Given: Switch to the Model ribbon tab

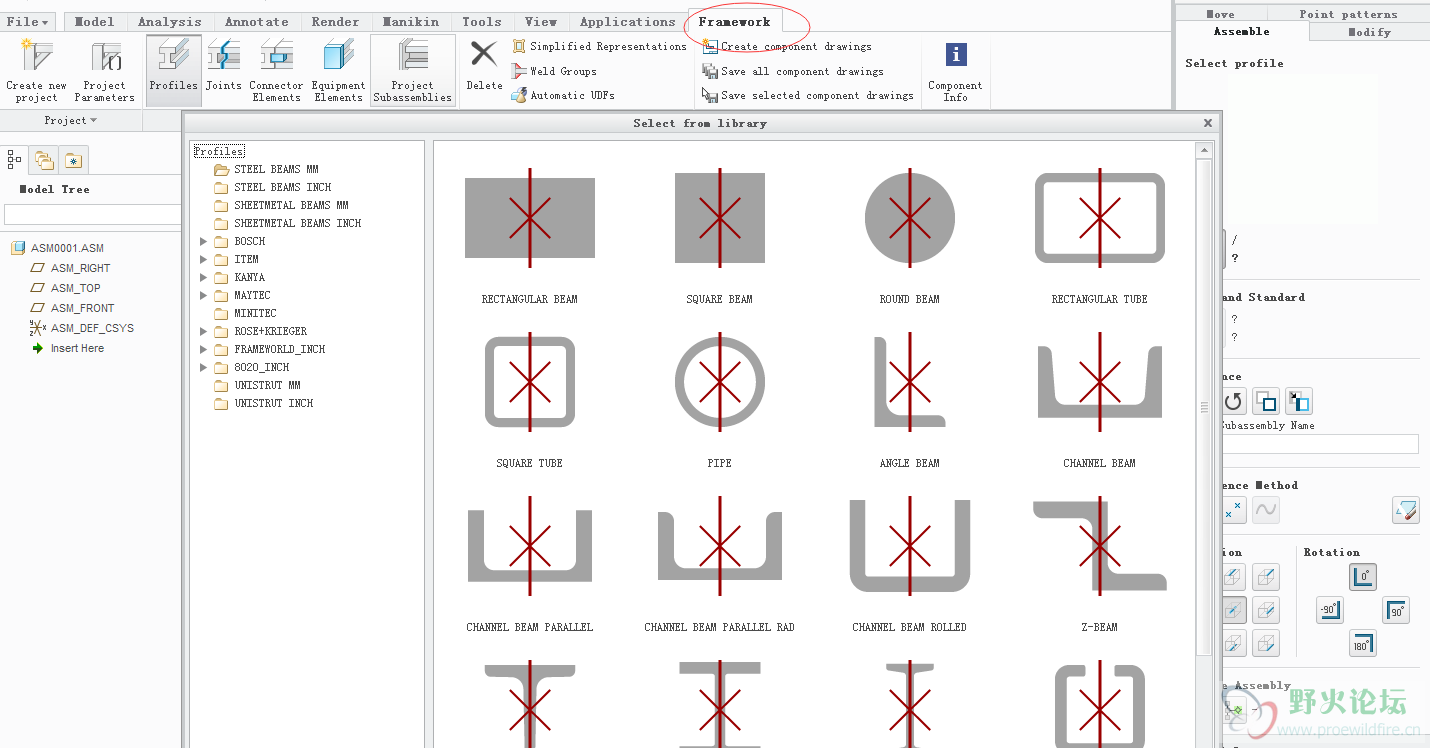Looking at the screenshot, I should pos(95,21).
